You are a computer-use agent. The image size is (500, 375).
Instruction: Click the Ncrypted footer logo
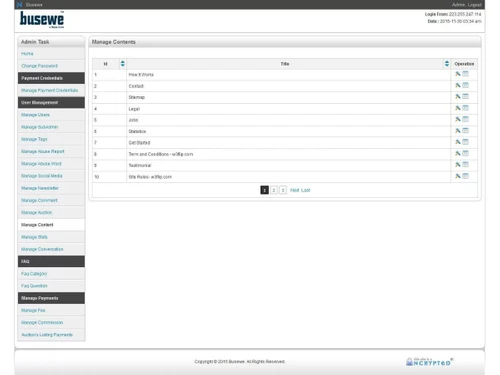pos(429,362)
